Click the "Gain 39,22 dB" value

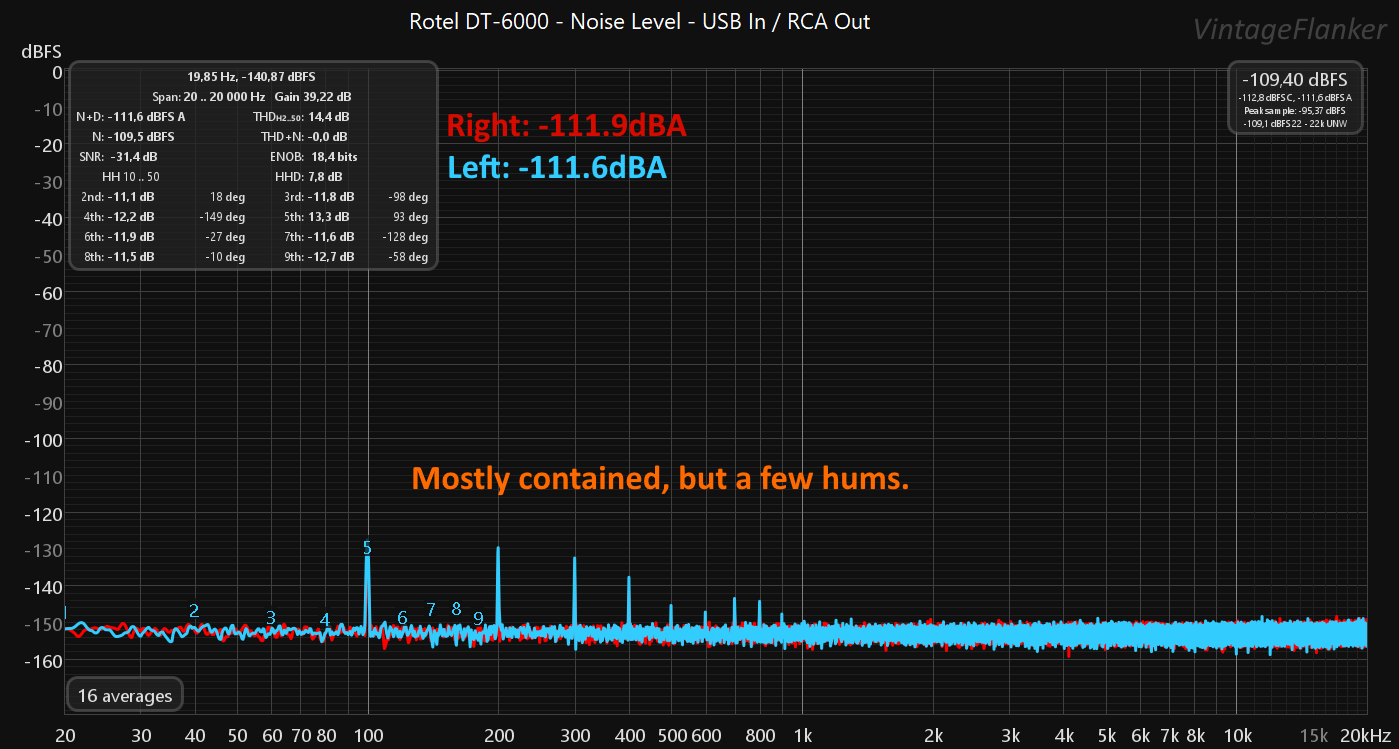tap(314, 97)
